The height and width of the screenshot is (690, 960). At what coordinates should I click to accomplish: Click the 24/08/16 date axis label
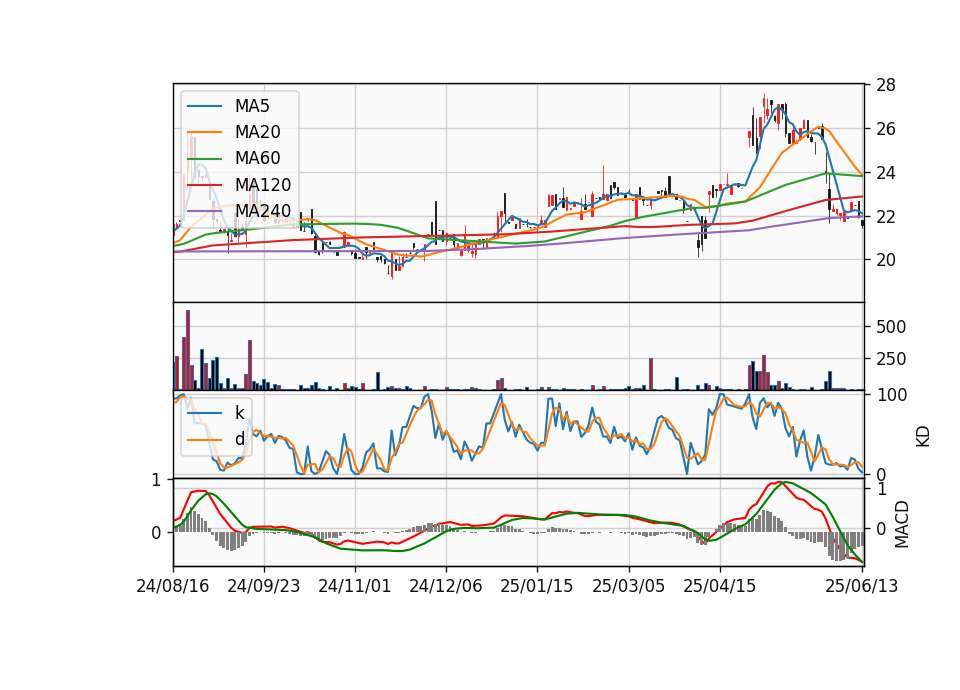[173, 586]
